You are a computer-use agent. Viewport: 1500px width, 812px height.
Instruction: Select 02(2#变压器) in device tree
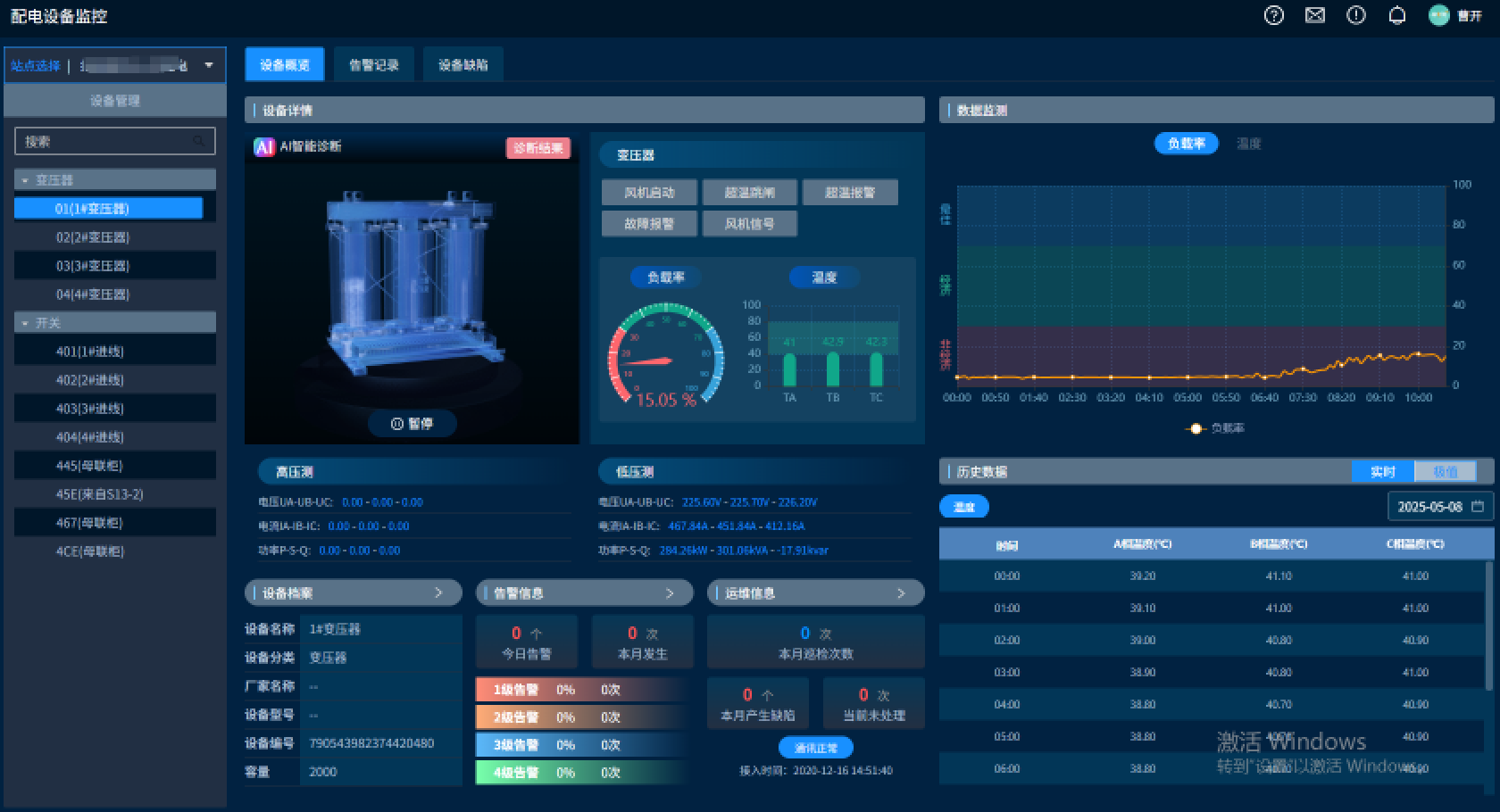click(x=93, y=237)
